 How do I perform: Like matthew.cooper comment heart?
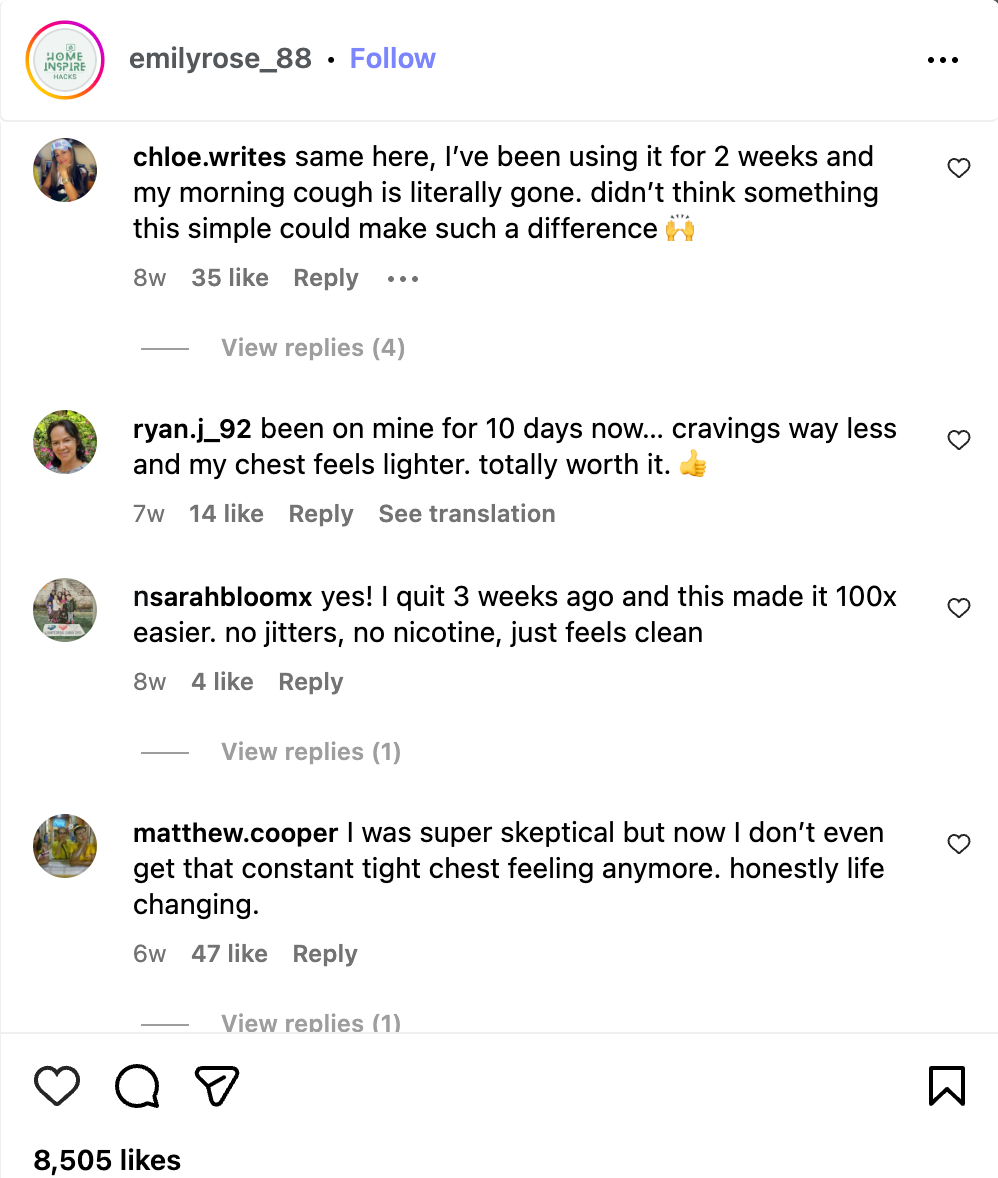[x=959, y=844]
